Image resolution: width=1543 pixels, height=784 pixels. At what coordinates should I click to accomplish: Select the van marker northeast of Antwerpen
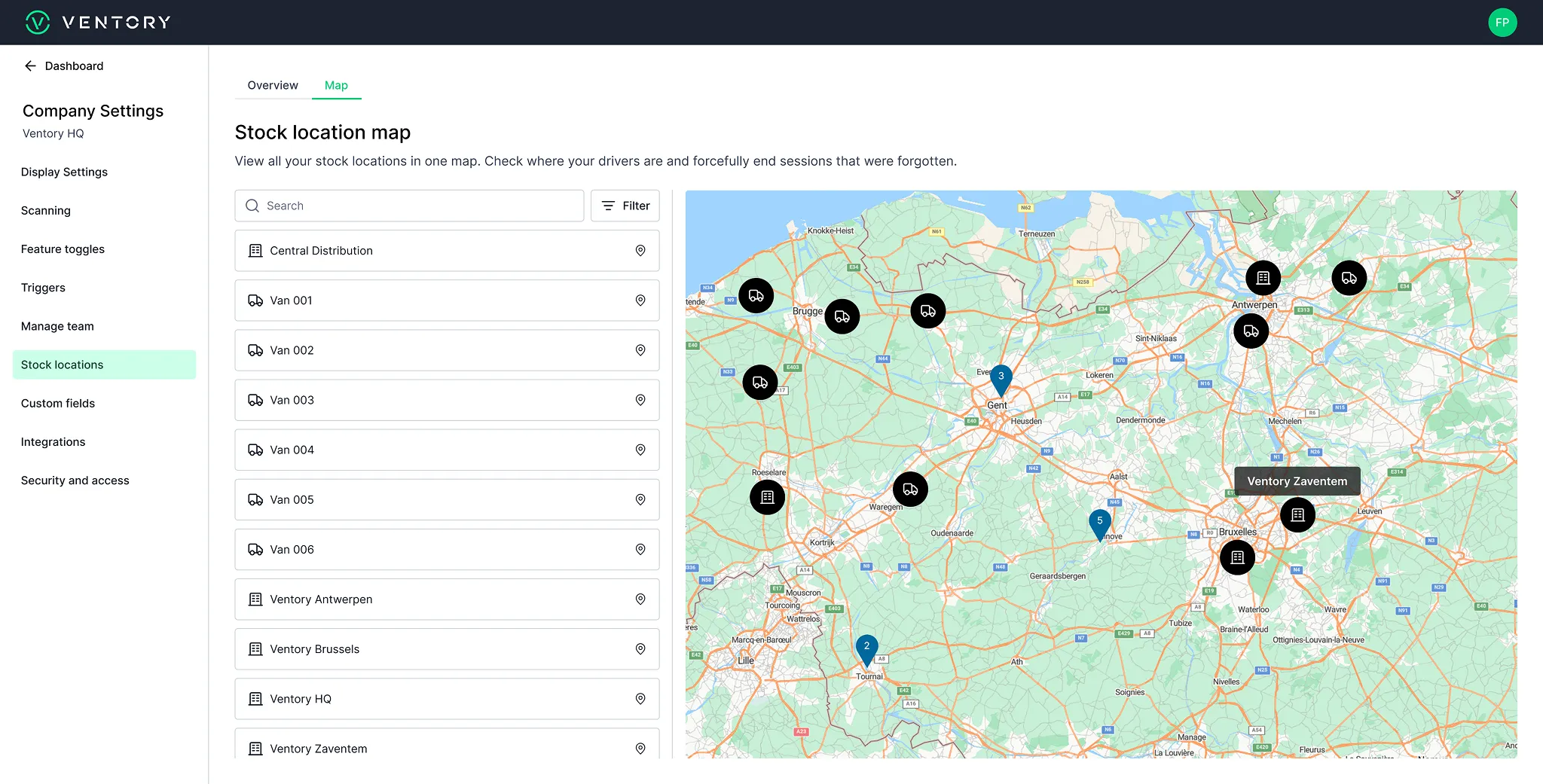tap(1349, 278)
